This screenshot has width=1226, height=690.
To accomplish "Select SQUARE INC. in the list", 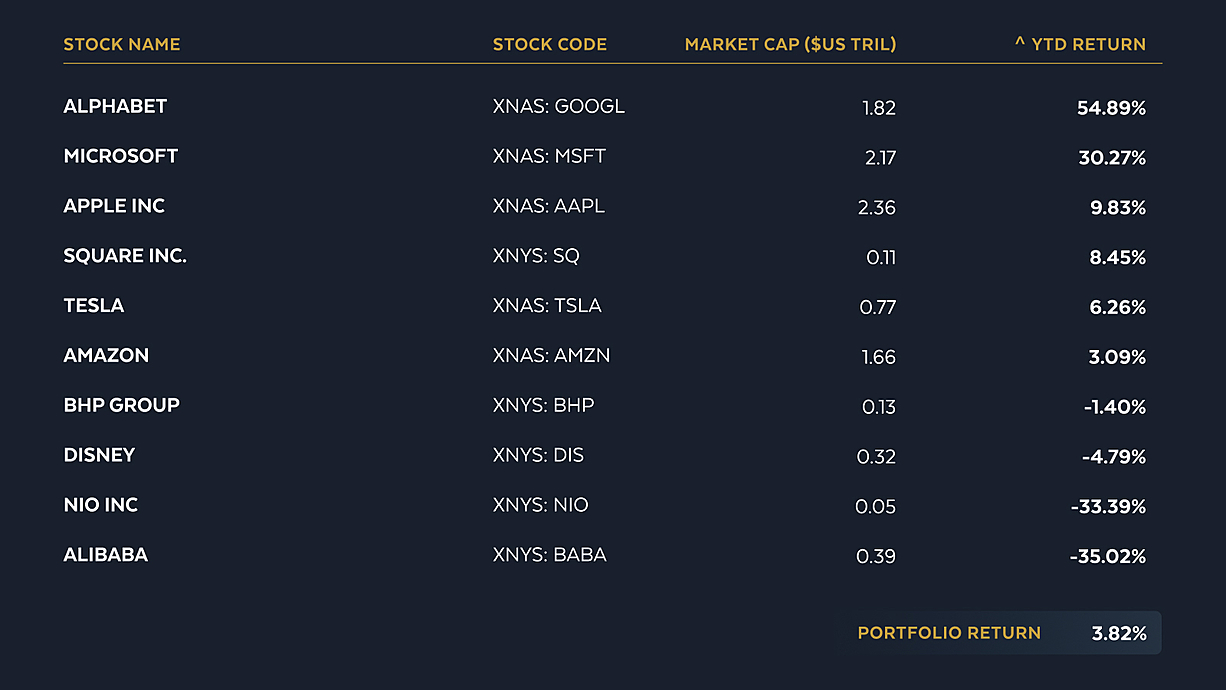I will coord(125,256).
